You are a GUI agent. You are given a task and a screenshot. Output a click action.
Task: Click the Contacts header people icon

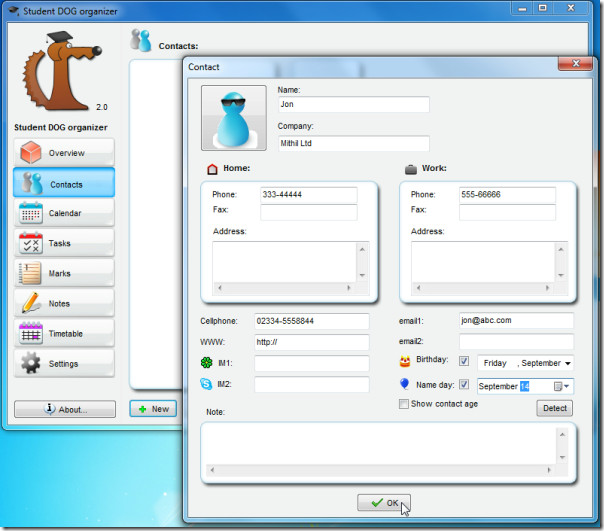pos(141,40)
